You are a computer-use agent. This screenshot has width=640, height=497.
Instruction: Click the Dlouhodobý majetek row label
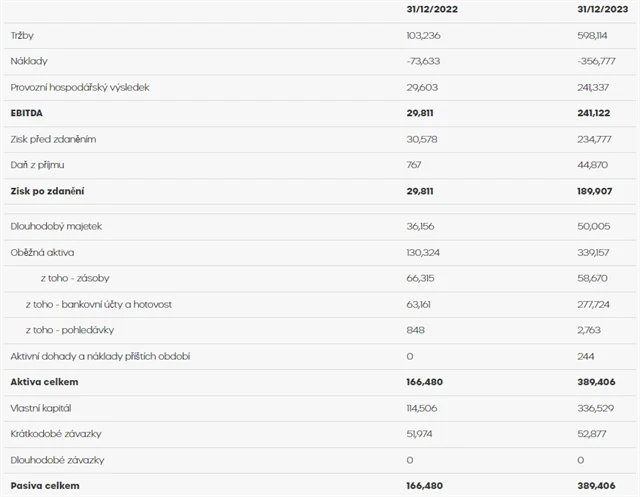click(56, 226)
